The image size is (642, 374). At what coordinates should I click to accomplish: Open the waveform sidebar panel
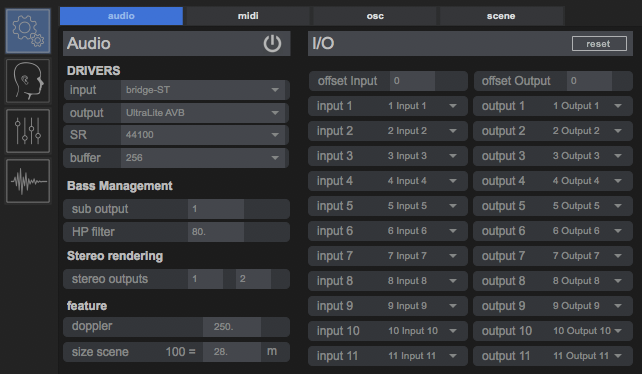click(28, 181)
